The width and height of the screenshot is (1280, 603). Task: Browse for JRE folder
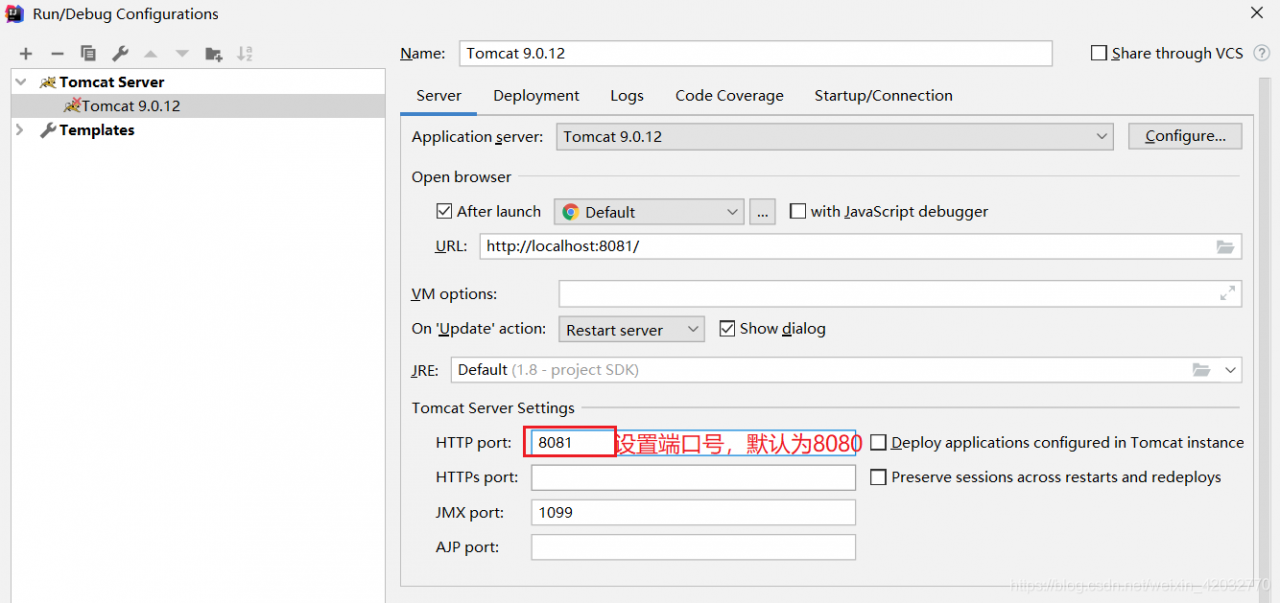[x=1202, y=370]
